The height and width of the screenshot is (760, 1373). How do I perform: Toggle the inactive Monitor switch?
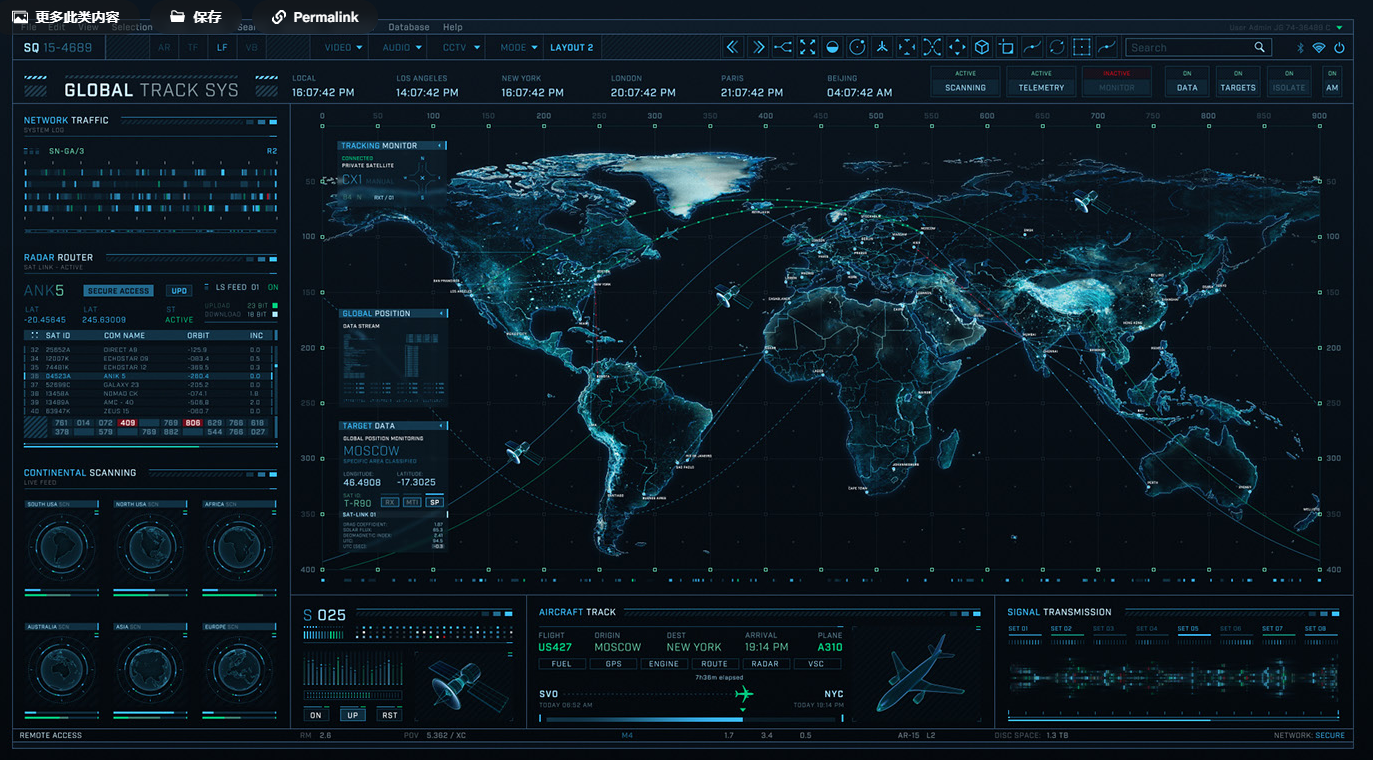(x=1116, y=81)
